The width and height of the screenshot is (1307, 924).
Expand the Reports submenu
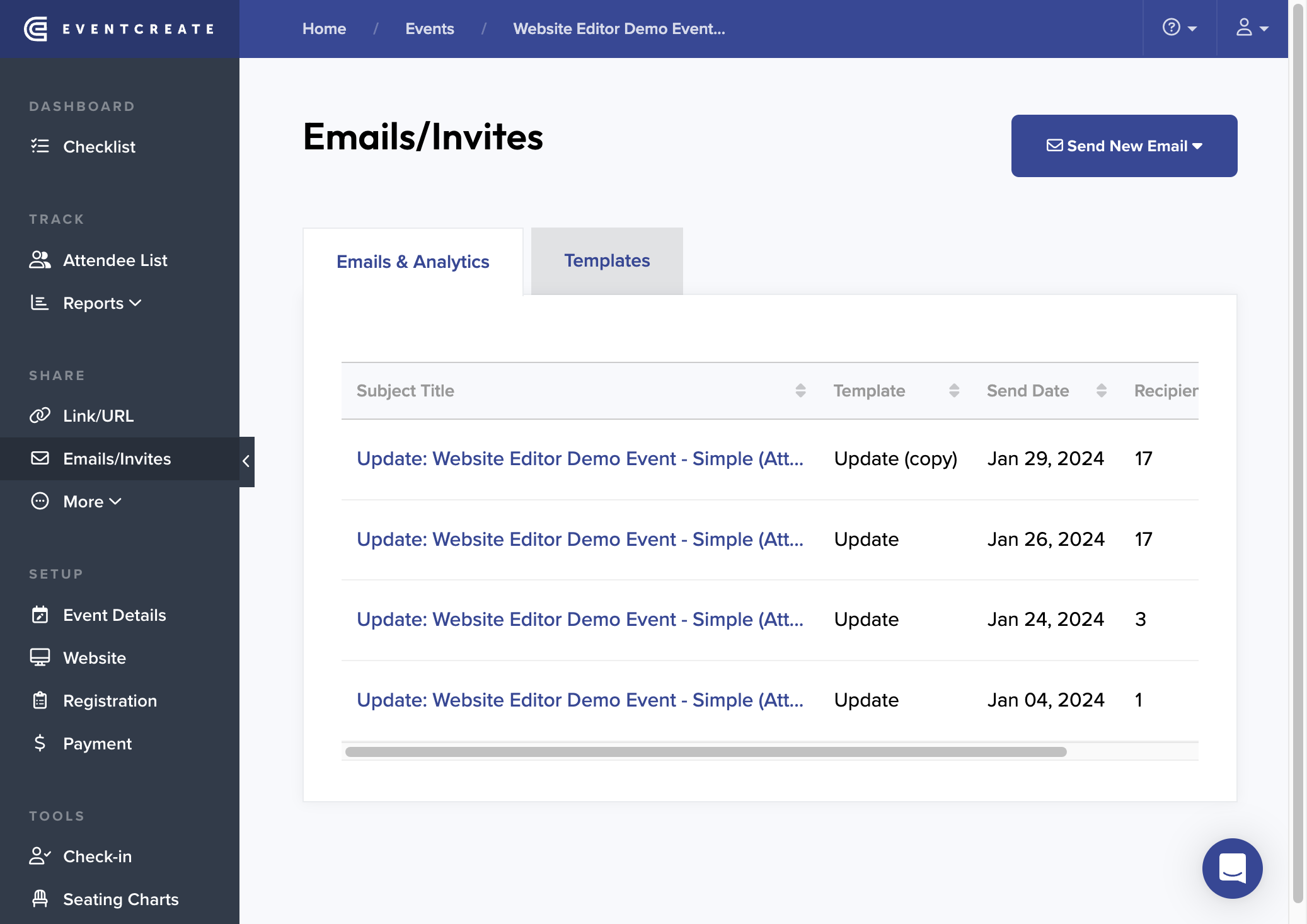click(86, 303)
